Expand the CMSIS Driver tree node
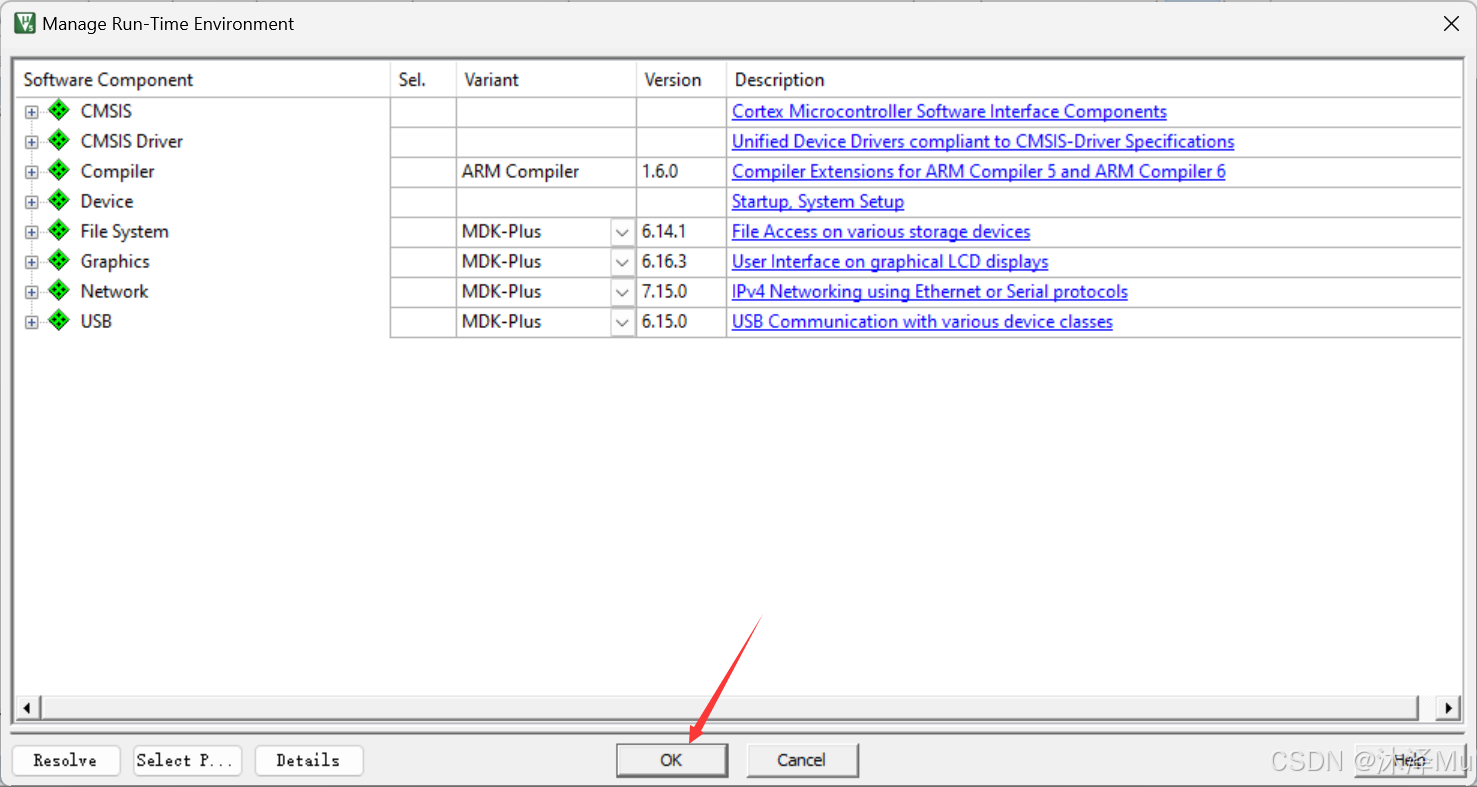Viewport: 1477px width, 787px height. pos(32,142)
